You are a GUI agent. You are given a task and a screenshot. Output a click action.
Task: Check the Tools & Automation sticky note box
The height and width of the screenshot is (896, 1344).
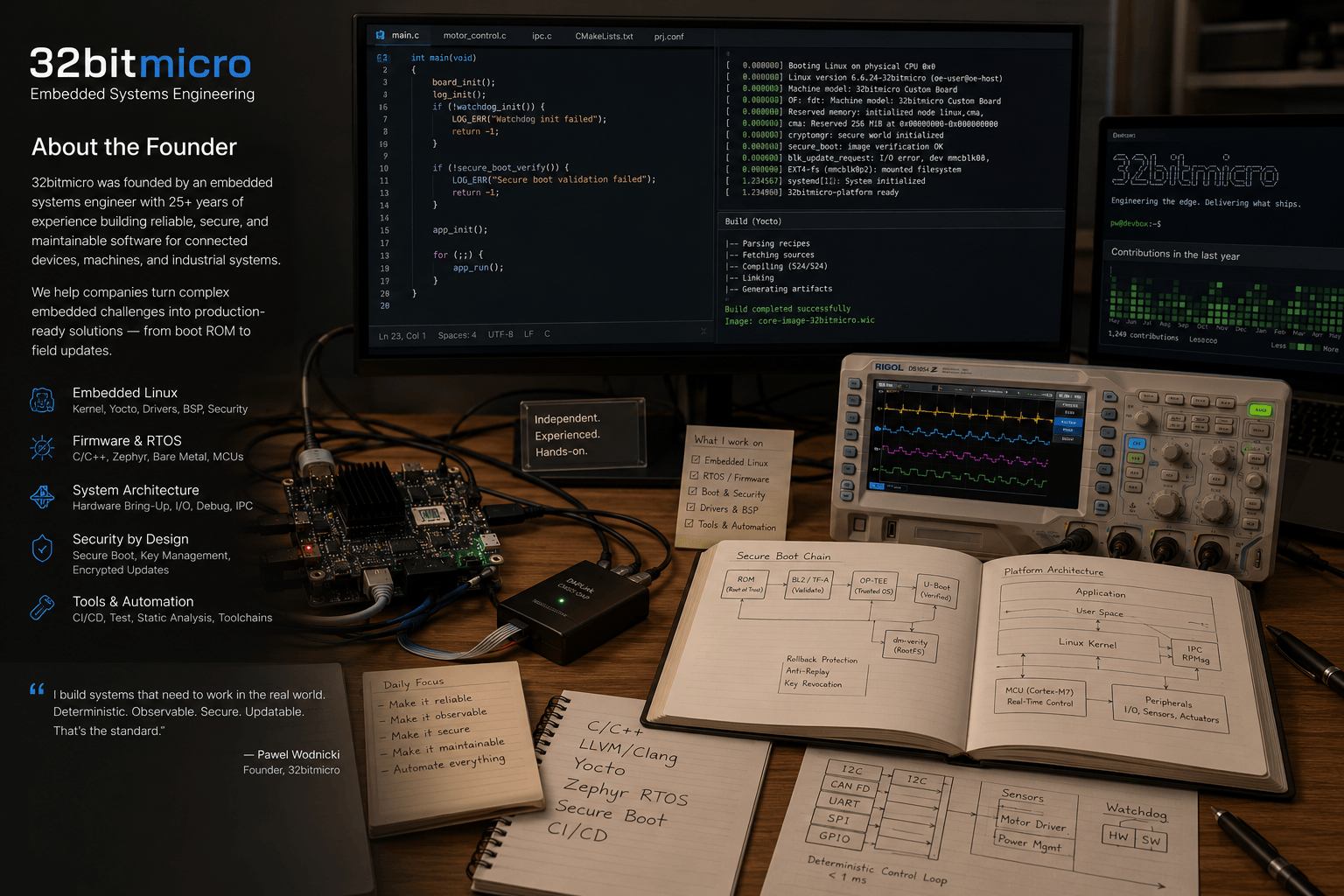[x=689, y=523]
